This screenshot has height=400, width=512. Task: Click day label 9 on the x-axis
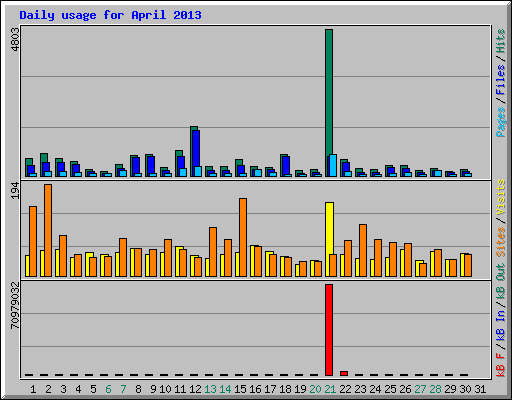(153, 389)
